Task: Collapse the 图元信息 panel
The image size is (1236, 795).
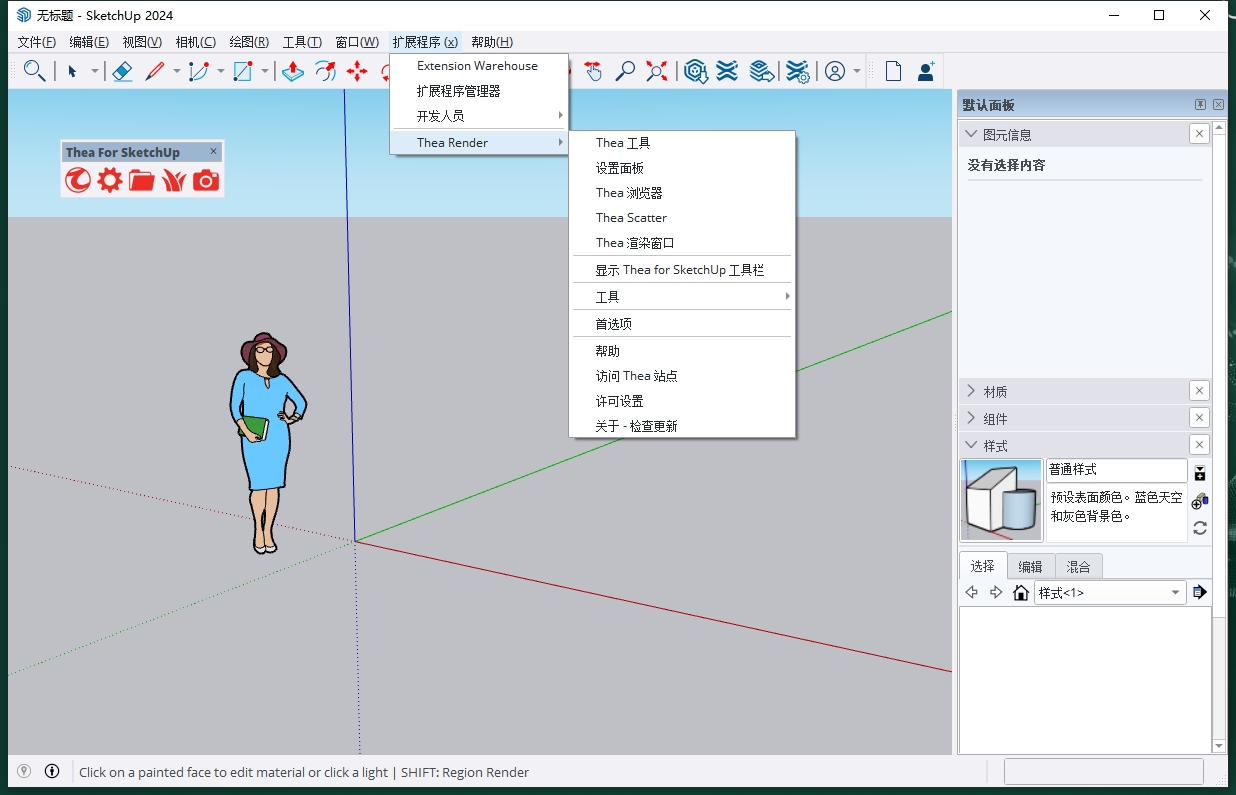Action: pyautogui.click(x=970, y=134)
